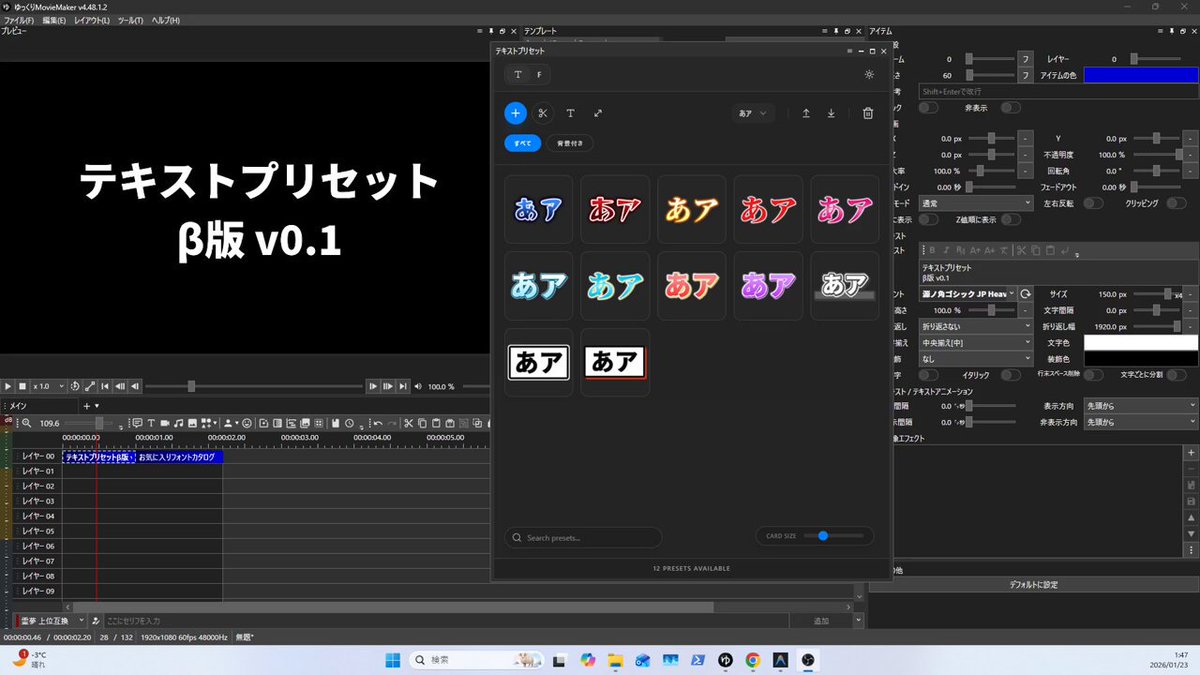Click the text item T icon in the timeline toolbar
This screenshot has height=675, width=1200.
click(x=150, y=423)
